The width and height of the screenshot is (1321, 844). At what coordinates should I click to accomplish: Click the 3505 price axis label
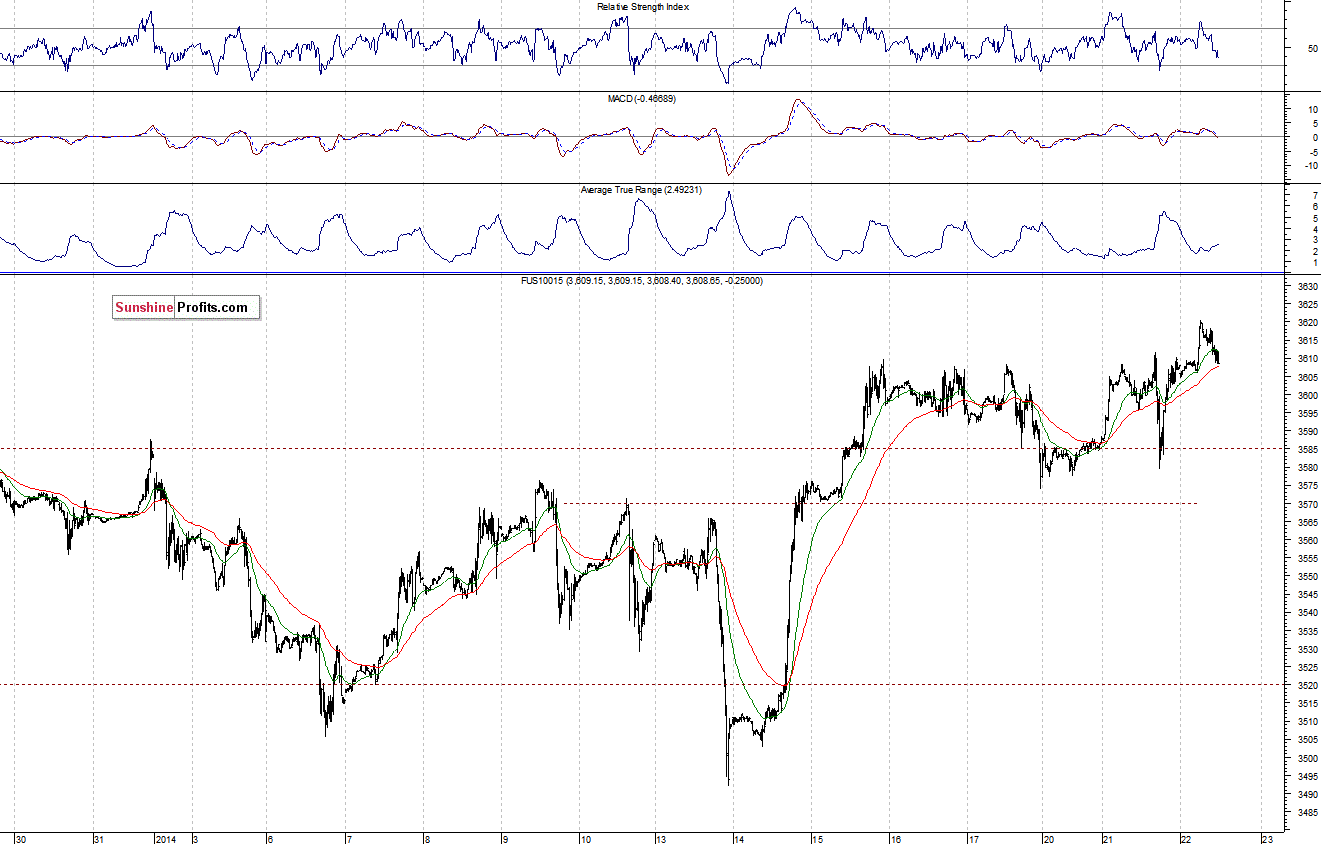click(x=1306, y=739)
